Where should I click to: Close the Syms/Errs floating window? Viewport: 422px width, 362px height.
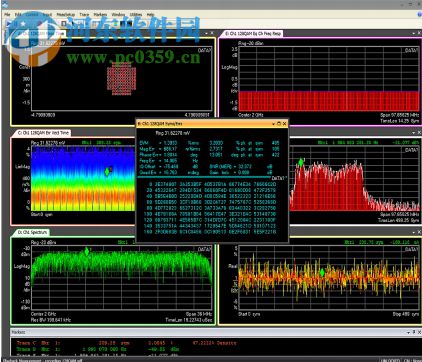tap(284, 123)
